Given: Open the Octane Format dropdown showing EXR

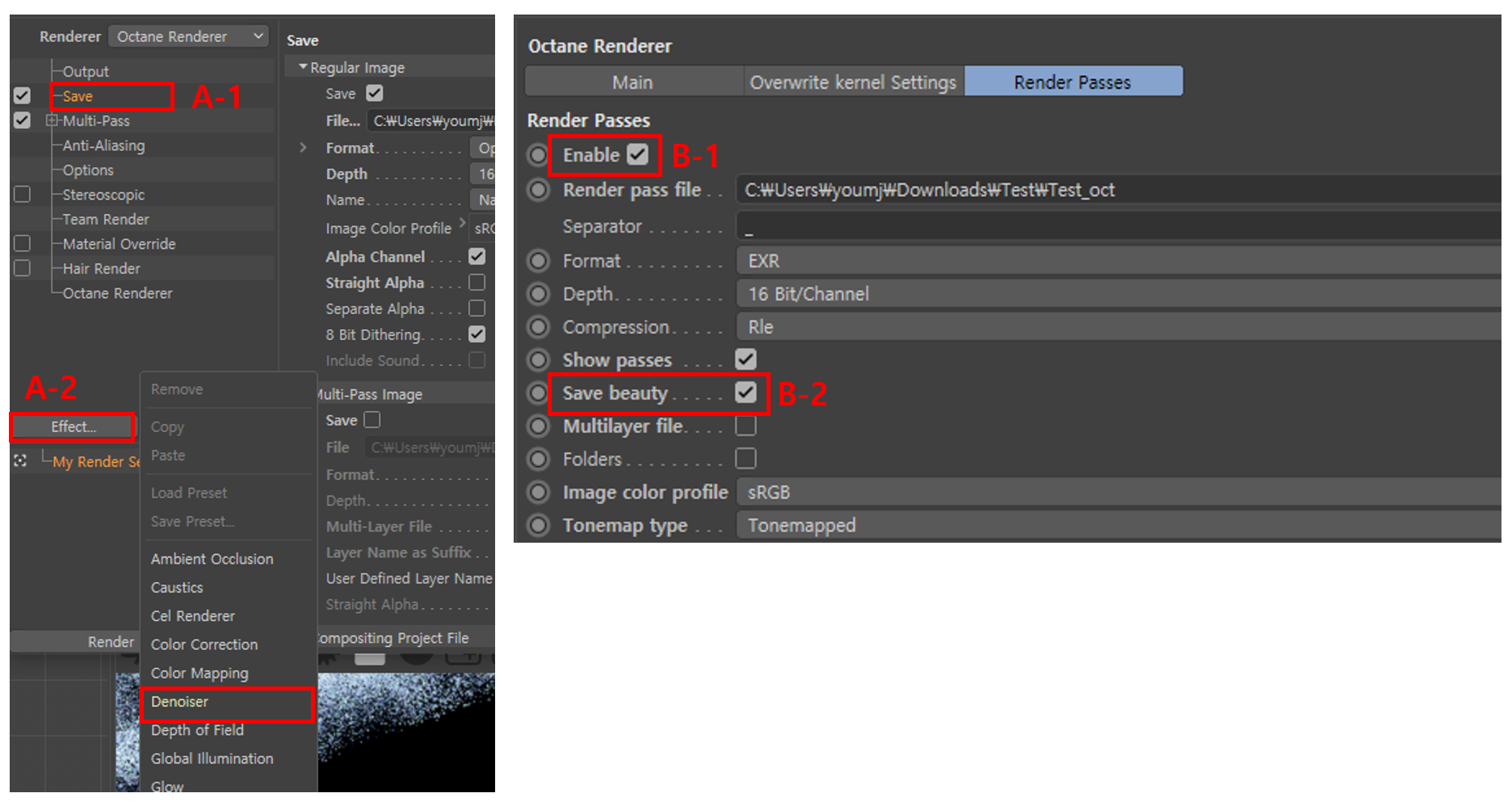Looking at the screenshot, I should click(1119, 261).
